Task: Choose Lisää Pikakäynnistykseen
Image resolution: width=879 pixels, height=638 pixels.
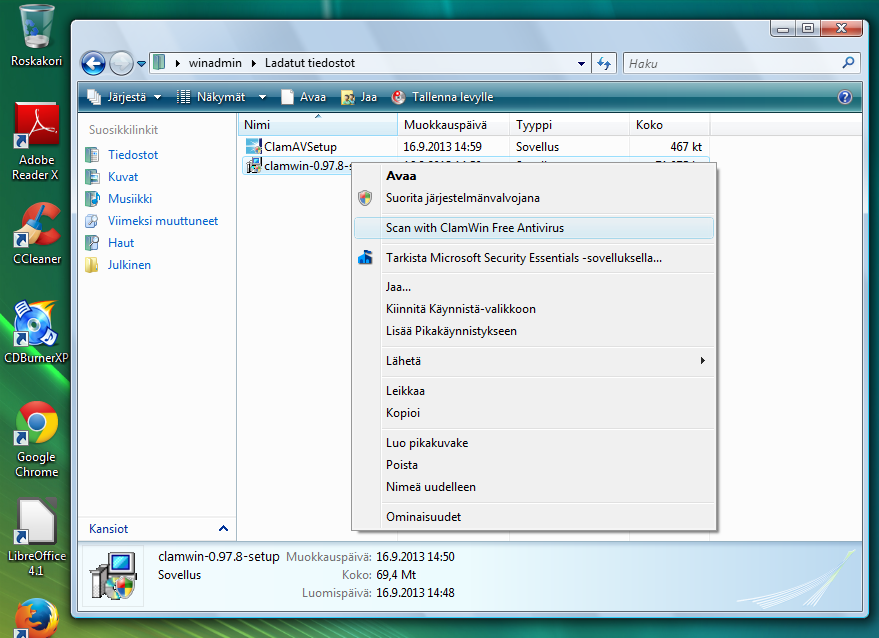Action: click(534, 331)
